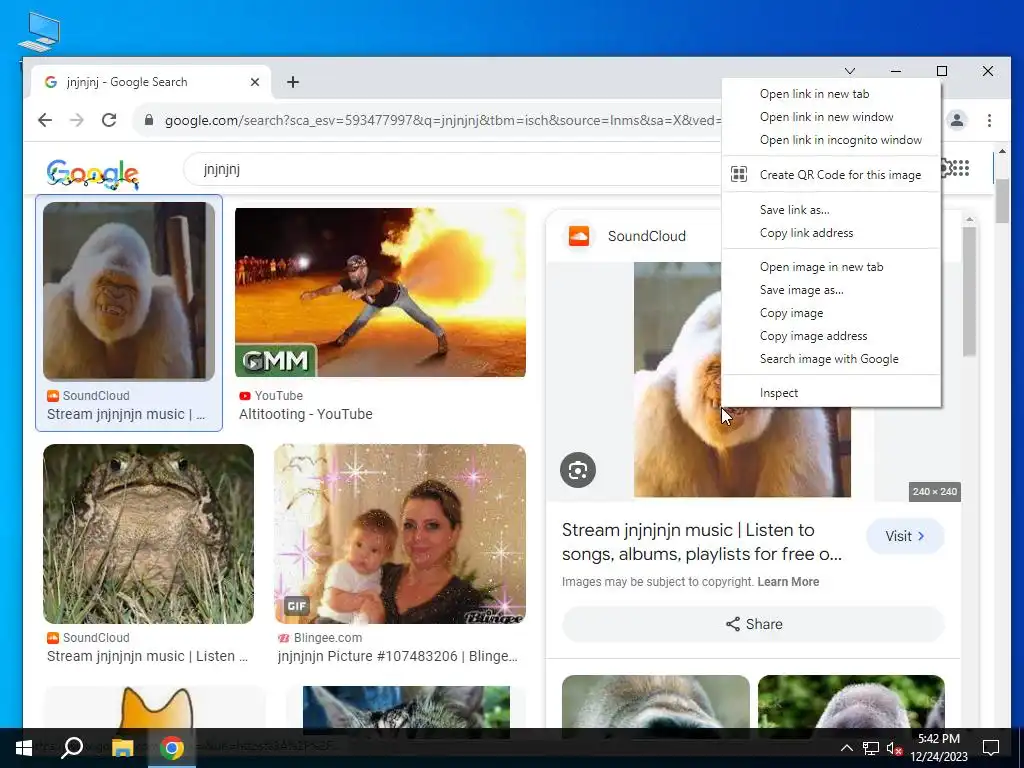
Task: Choose Save image as...
Action: 831,290
